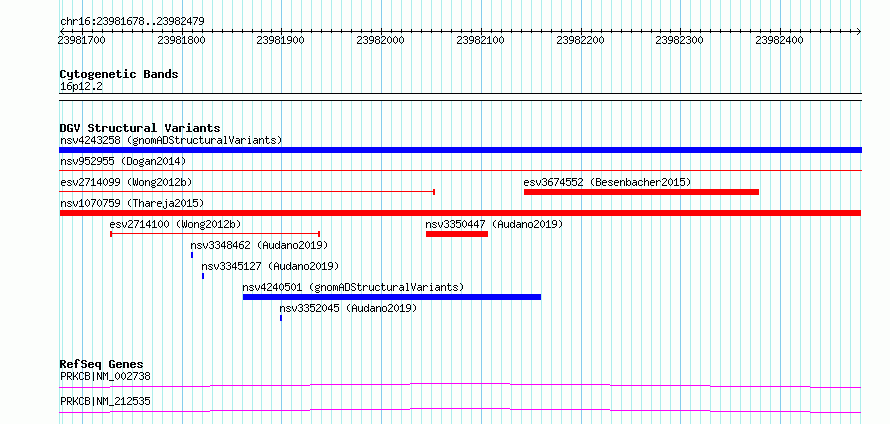890x424 pixels.
Task: Click the nsv3345127 (Audano2019) label
Action: [270, 266]
